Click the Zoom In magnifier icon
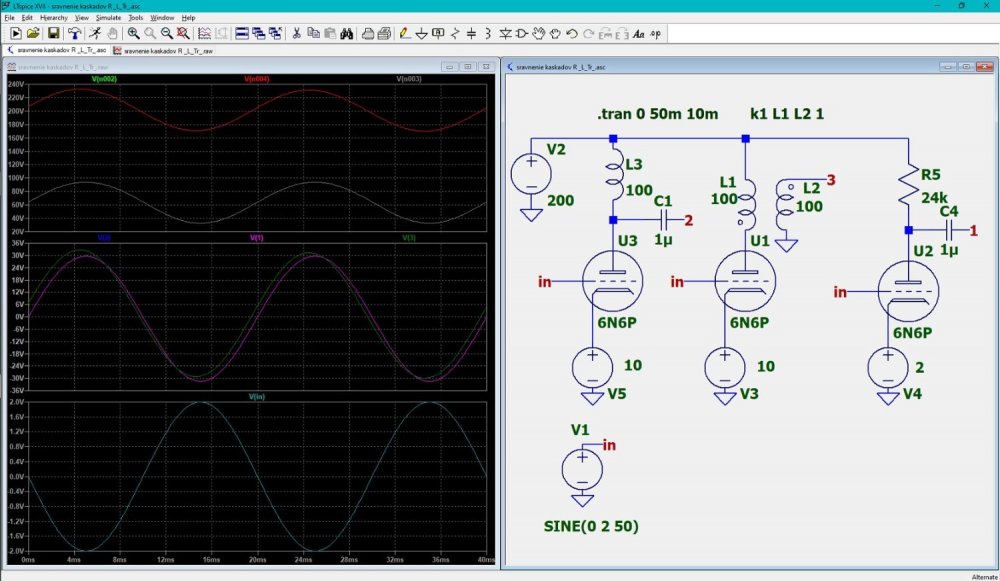Viewport: 1000px width, 581px height. point(133,33)
